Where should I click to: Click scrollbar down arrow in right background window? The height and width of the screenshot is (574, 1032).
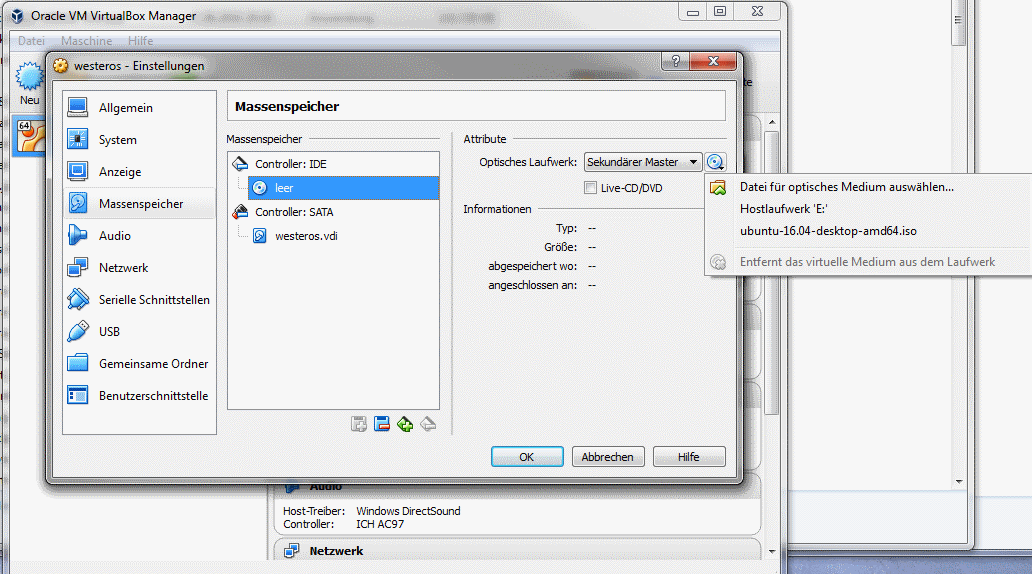click(x=959, y=482)
